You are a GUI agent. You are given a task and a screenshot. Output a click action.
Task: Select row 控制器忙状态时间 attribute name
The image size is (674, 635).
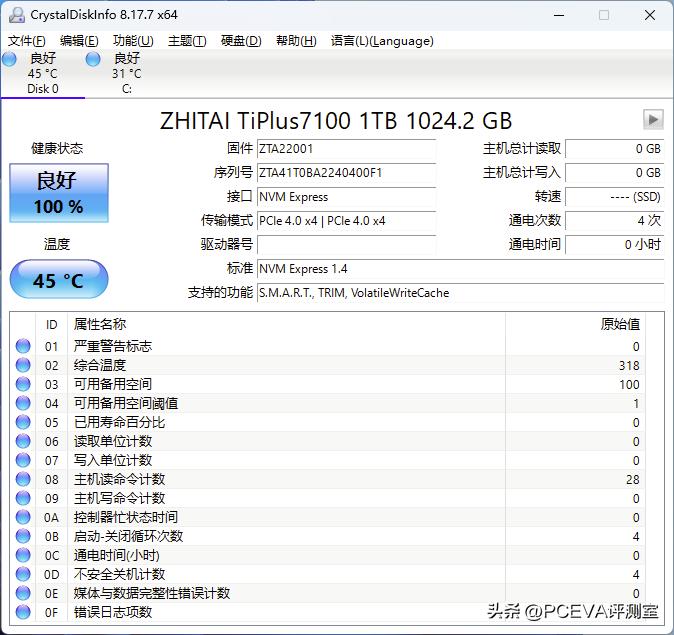(126, 517)
